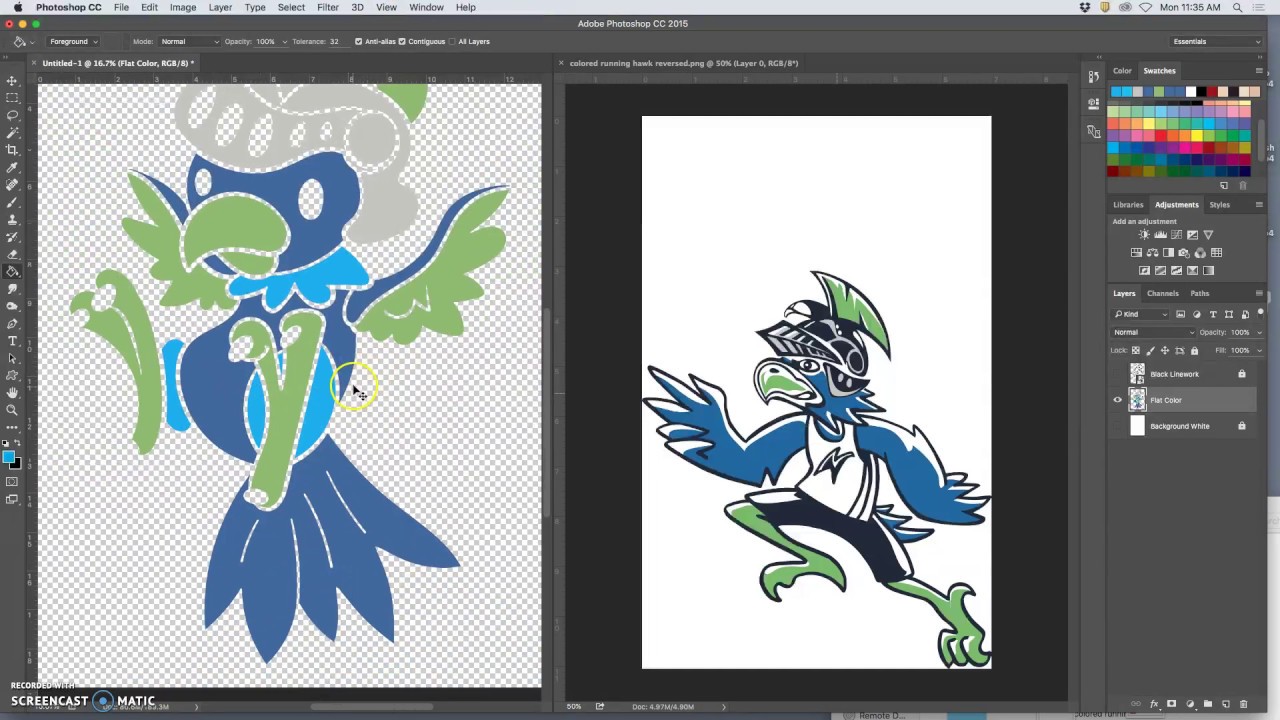The image size is (1280, 720).
Task: Select the Lasso tool
Action: [x=12, y=115]
